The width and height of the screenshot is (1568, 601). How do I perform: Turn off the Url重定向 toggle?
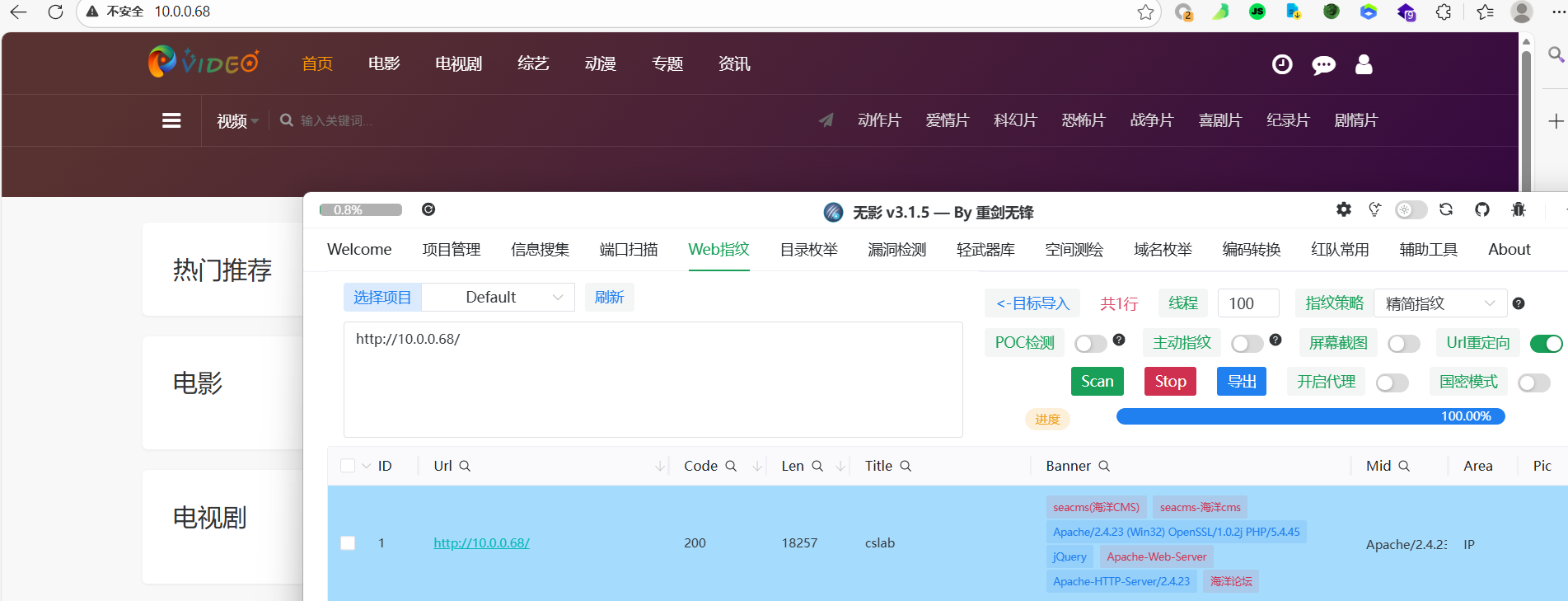click(x=1545, y=344)
